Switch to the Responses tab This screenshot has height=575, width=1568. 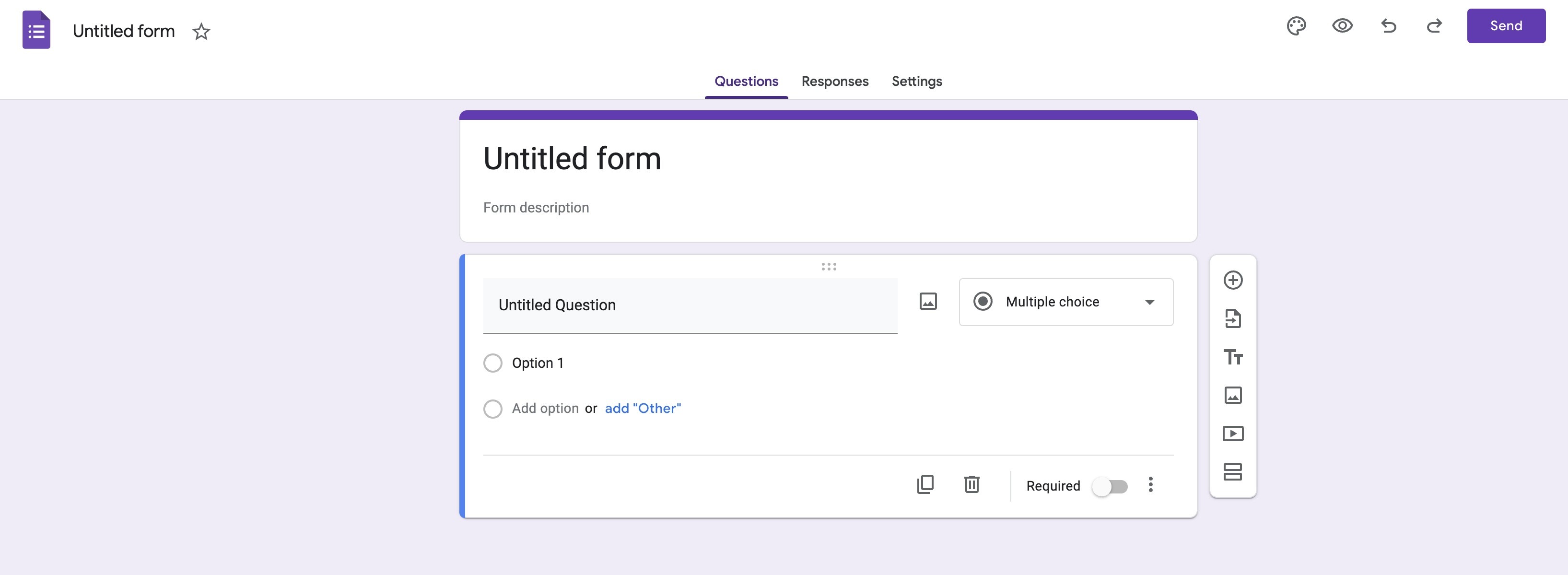(834, 82)
